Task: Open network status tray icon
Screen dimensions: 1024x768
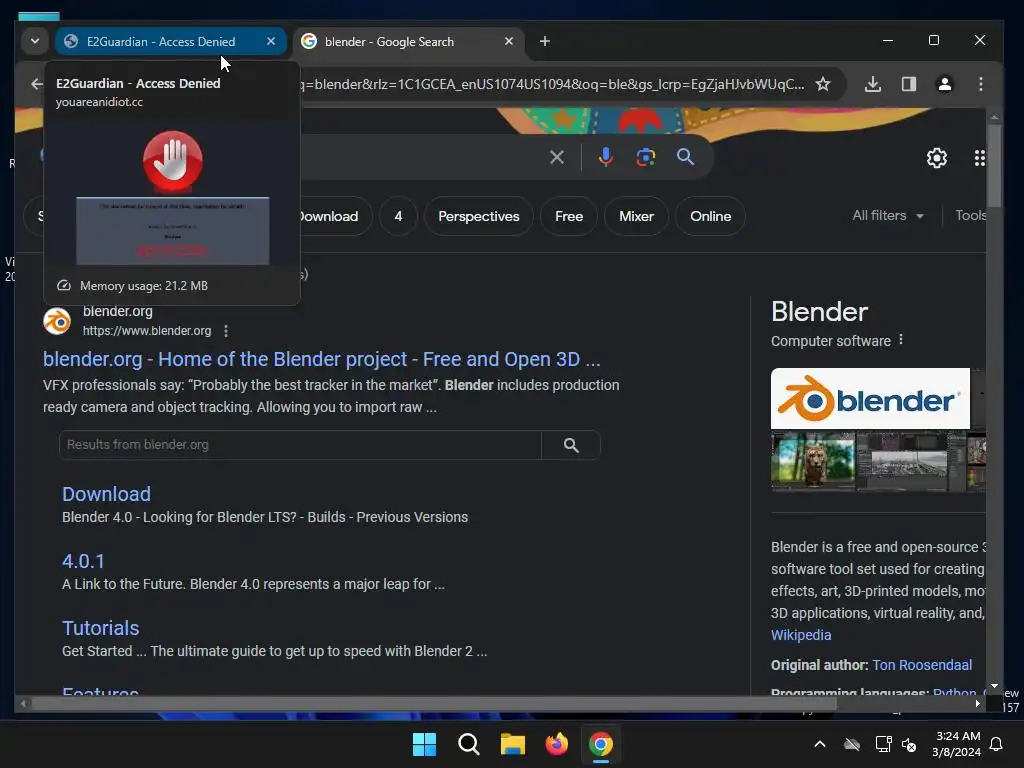Action: 883,744
